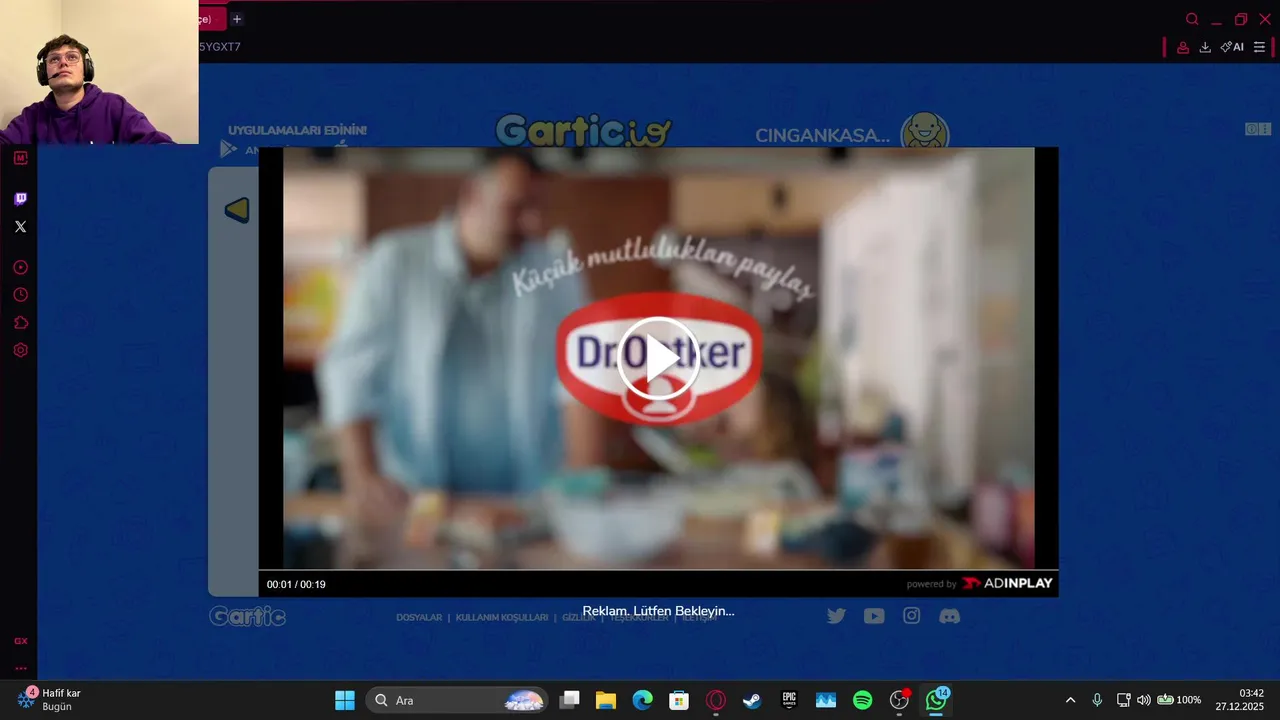Click UYGULAMALARI EDİNİN! text

297,130
